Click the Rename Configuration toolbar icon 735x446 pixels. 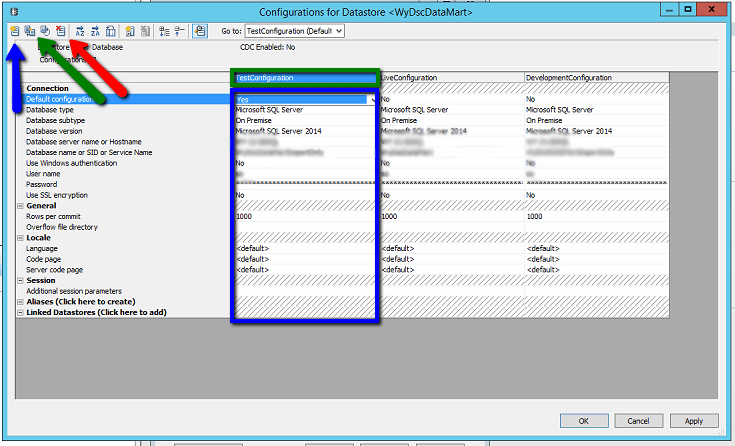46,31
